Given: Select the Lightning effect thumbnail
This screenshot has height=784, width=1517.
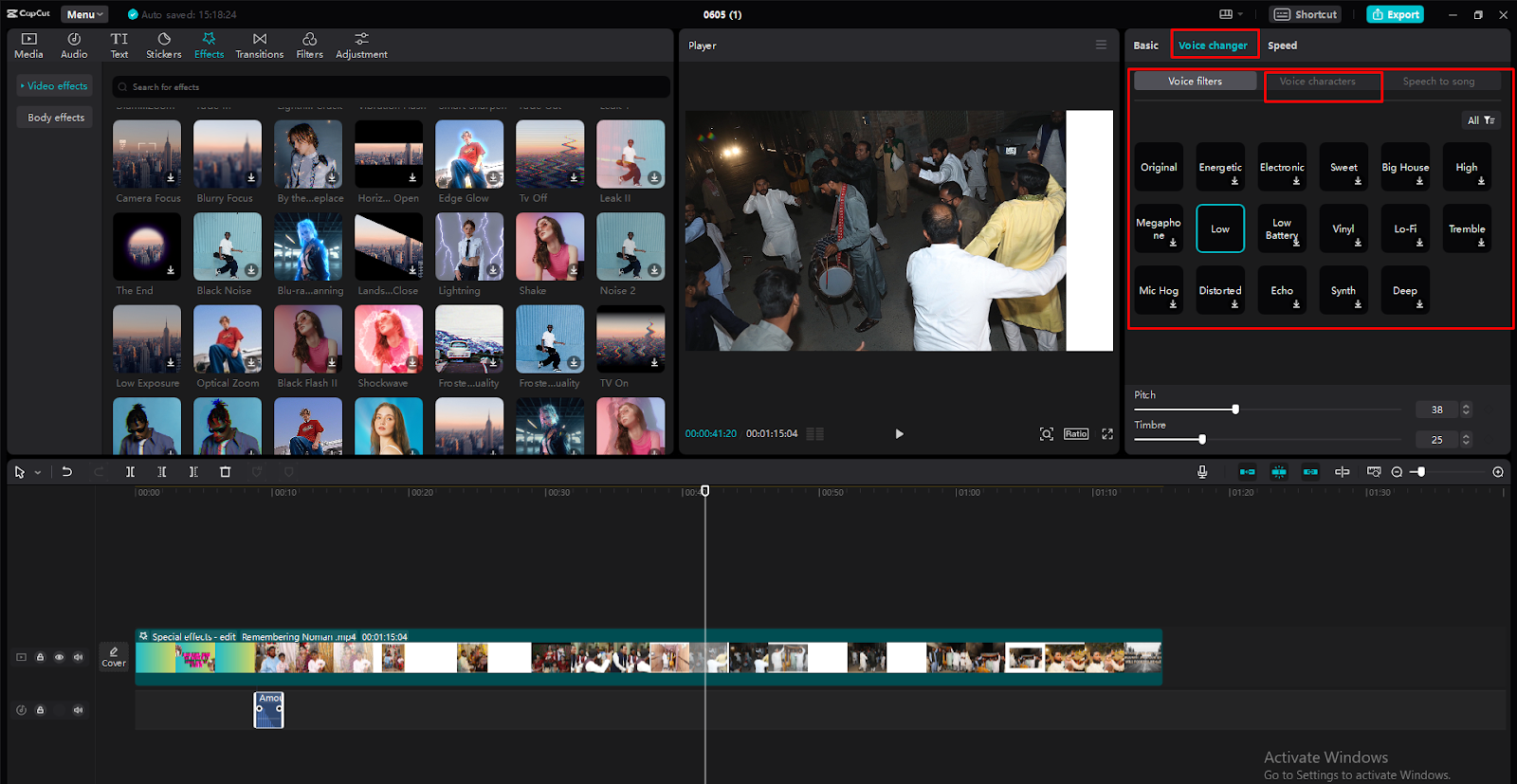Looking at the screenshot, I should [x=469, y=246].
